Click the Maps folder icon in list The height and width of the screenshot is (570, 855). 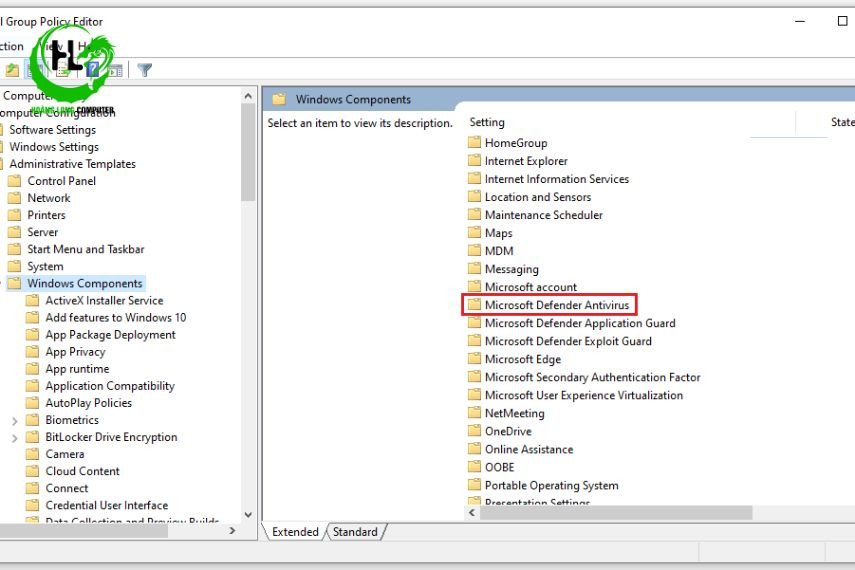pos(474,232)
